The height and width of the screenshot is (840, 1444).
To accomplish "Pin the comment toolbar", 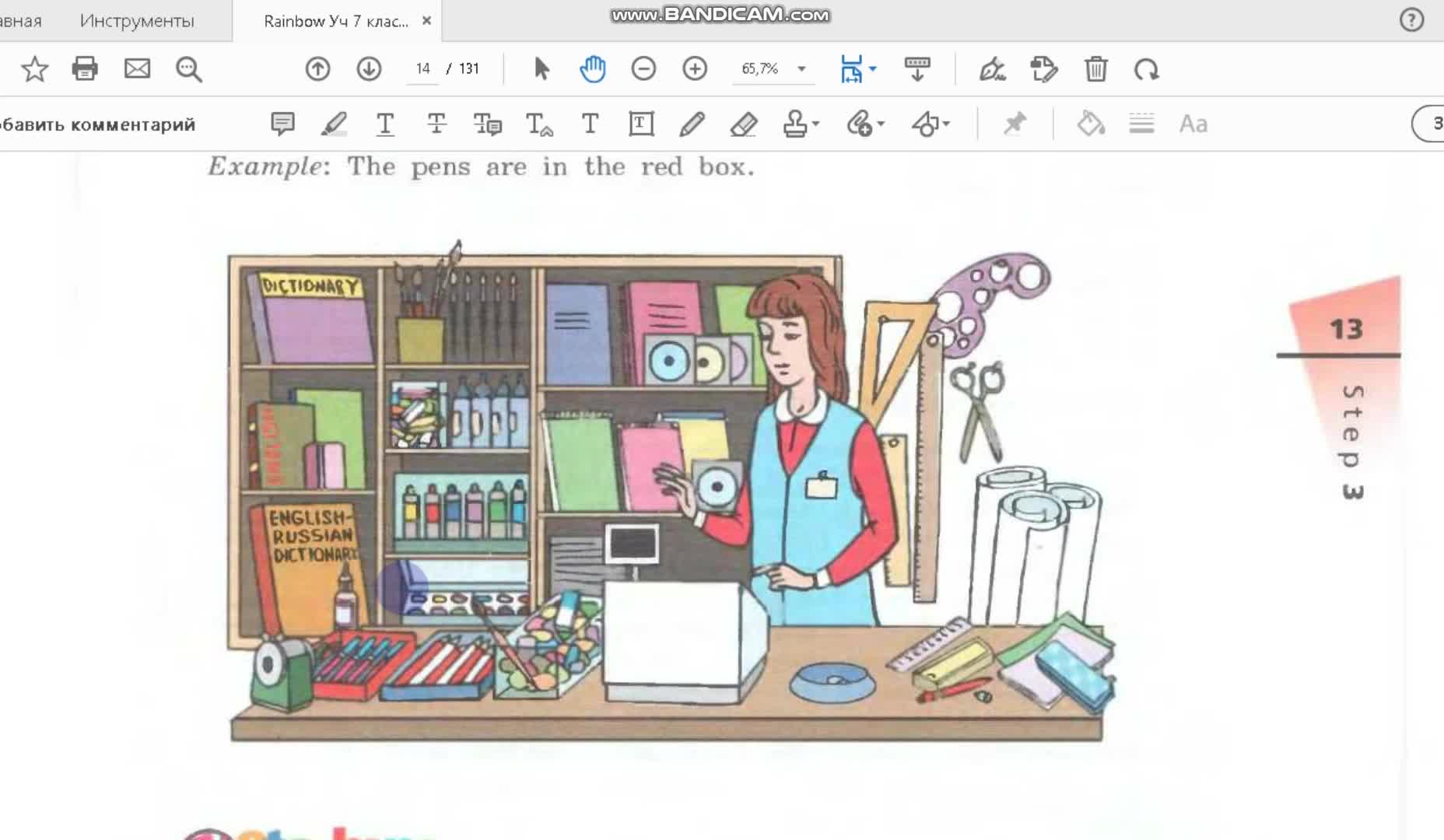I will pyautogui.click(x=1015, y=123).
